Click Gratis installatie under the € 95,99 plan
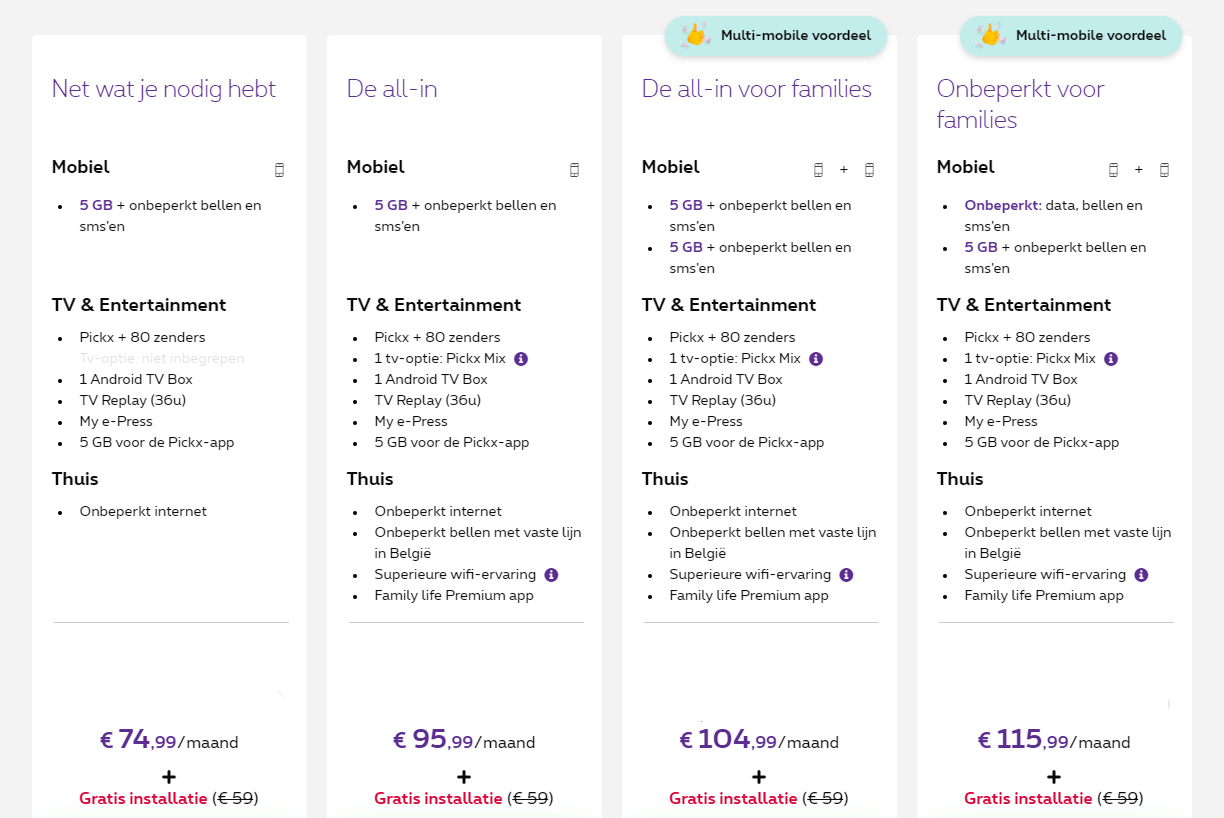 [x=440, y=799]
